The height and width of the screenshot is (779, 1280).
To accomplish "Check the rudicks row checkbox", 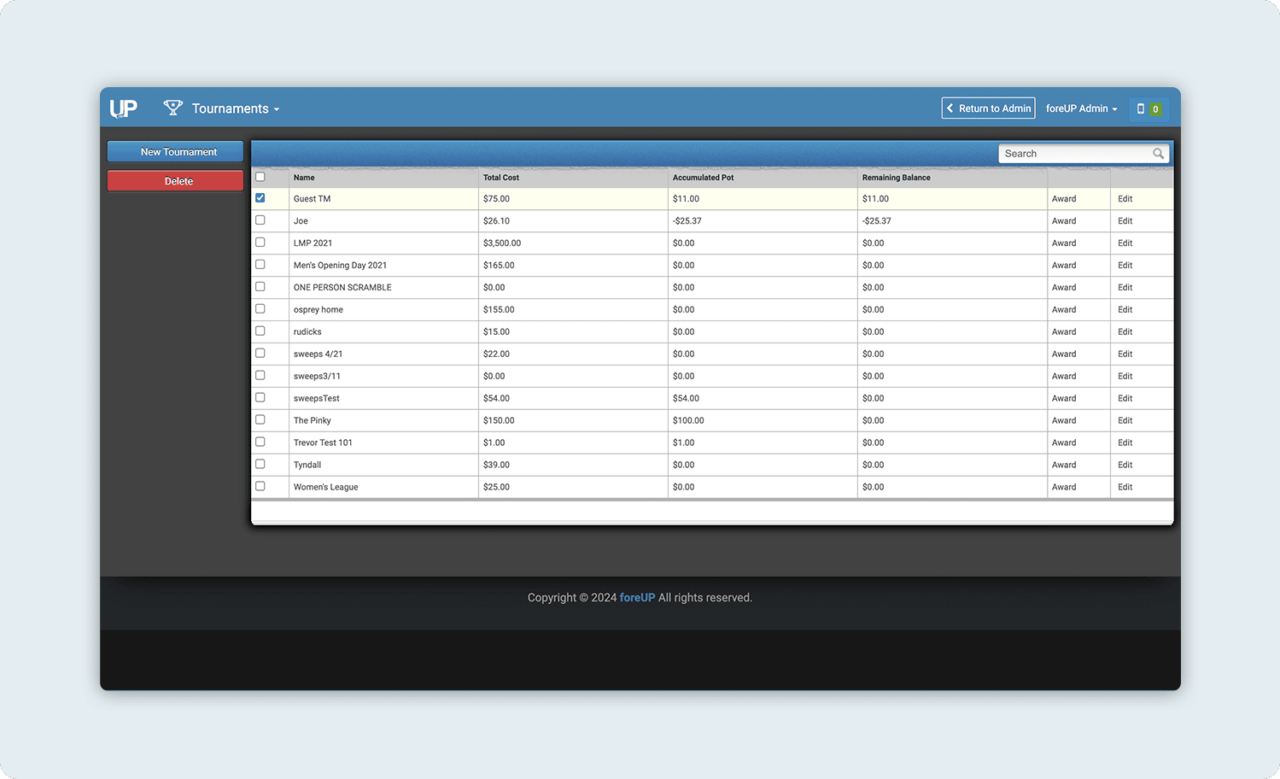I will 260,331.
